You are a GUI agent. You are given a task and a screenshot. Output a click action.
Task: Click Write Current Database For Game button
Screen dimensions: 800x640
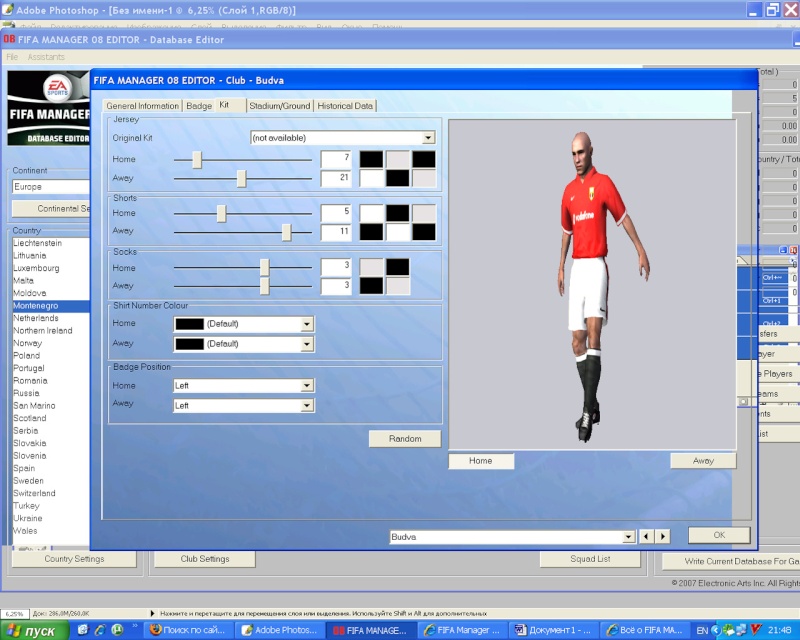pos(731,561)
